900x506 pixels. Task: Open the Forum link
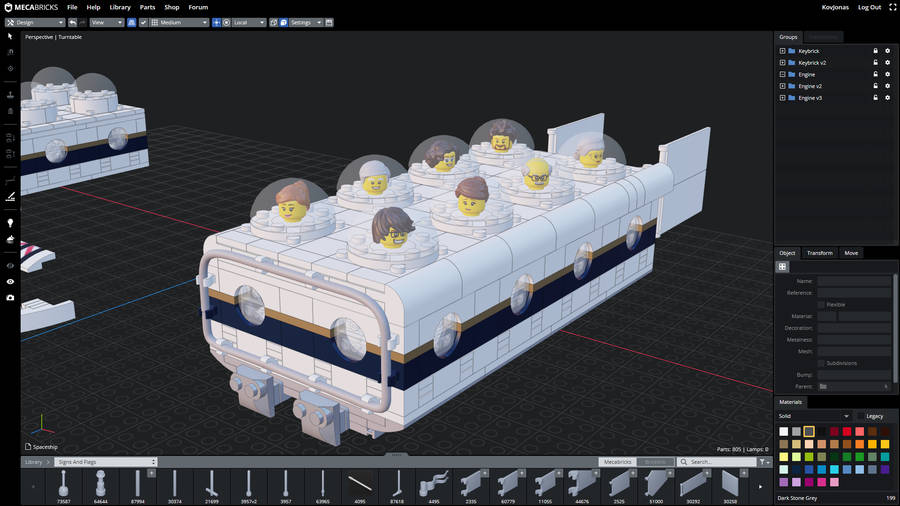198,7
